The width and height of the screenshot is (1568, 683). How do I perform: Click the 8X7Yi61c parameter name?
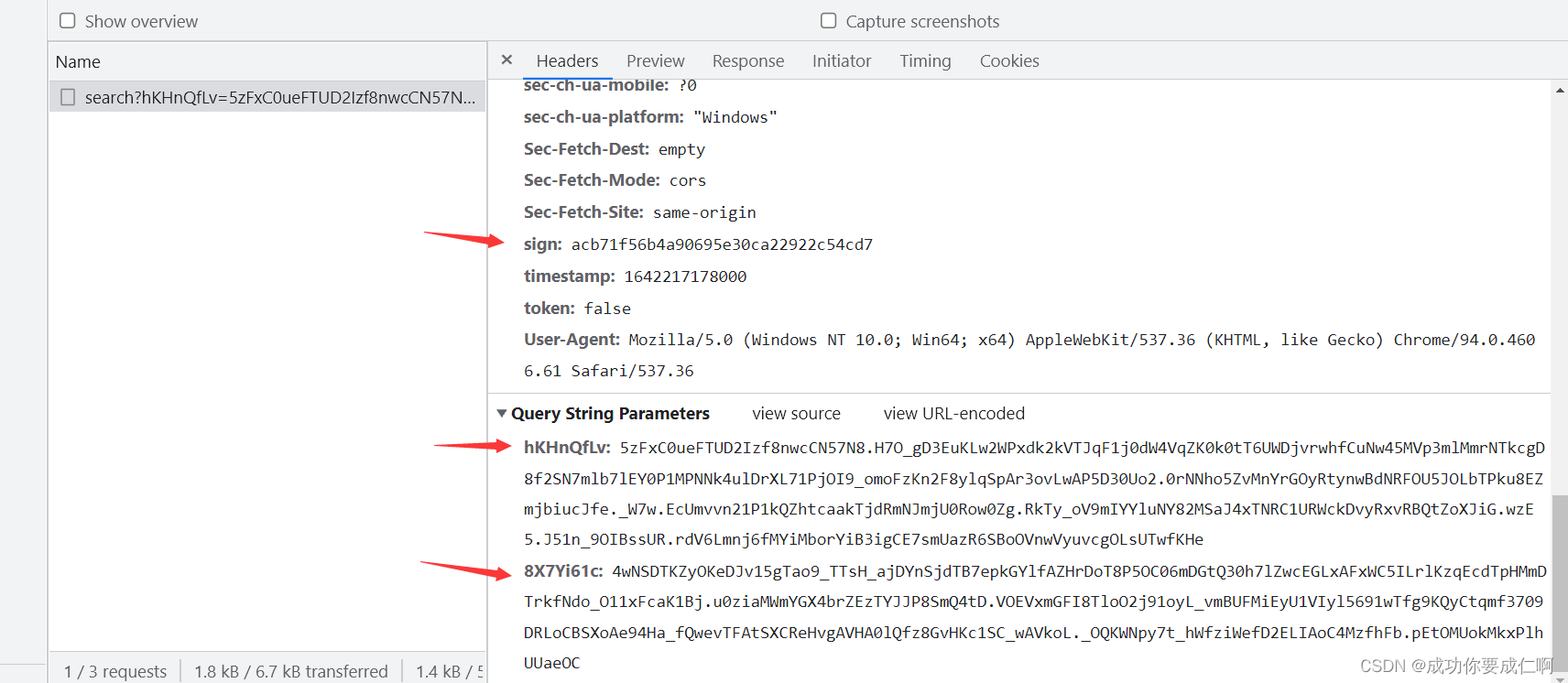pos(563,570)
